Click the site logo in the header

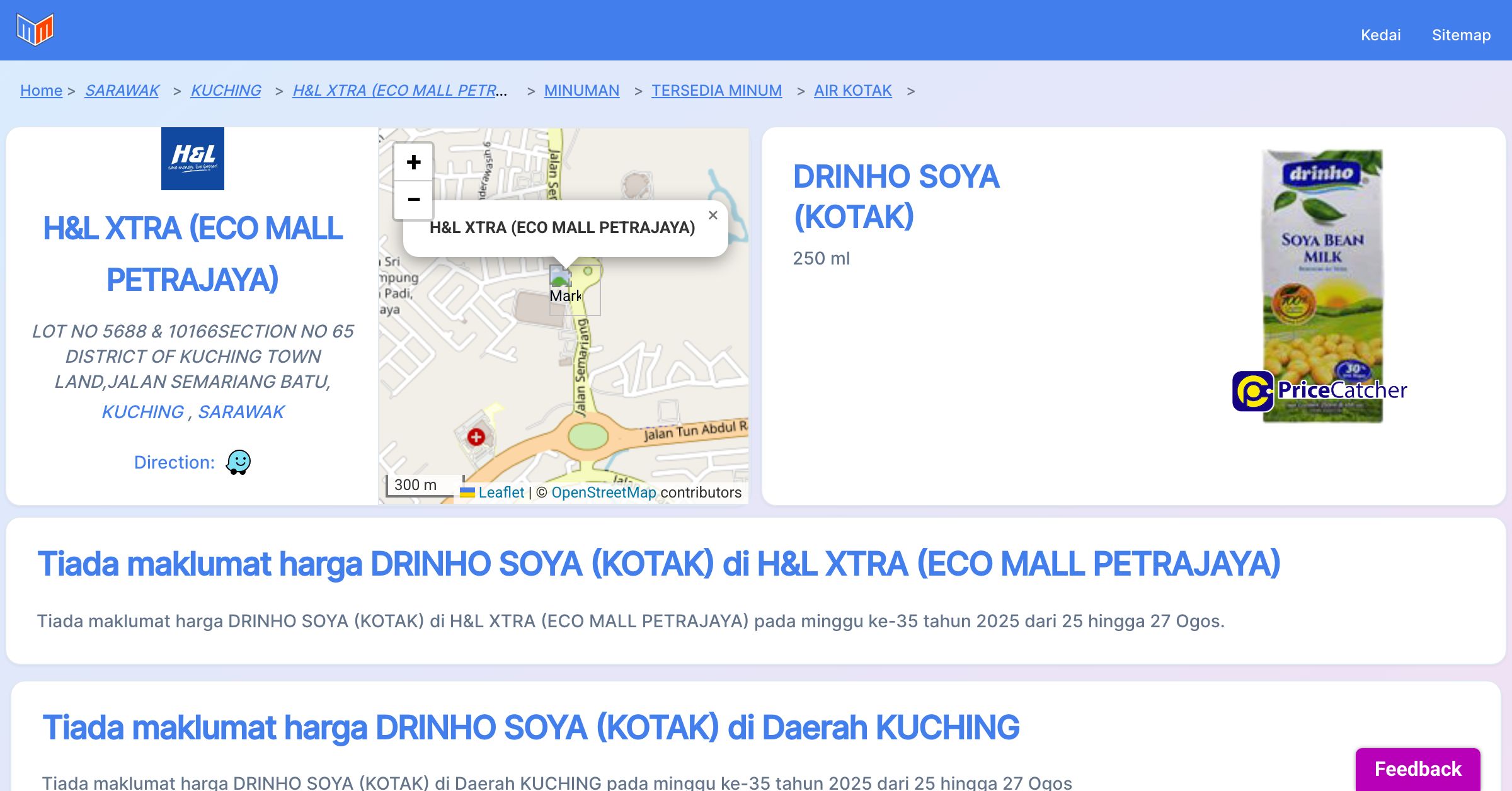pyautogui.click(x=35, y=30)
